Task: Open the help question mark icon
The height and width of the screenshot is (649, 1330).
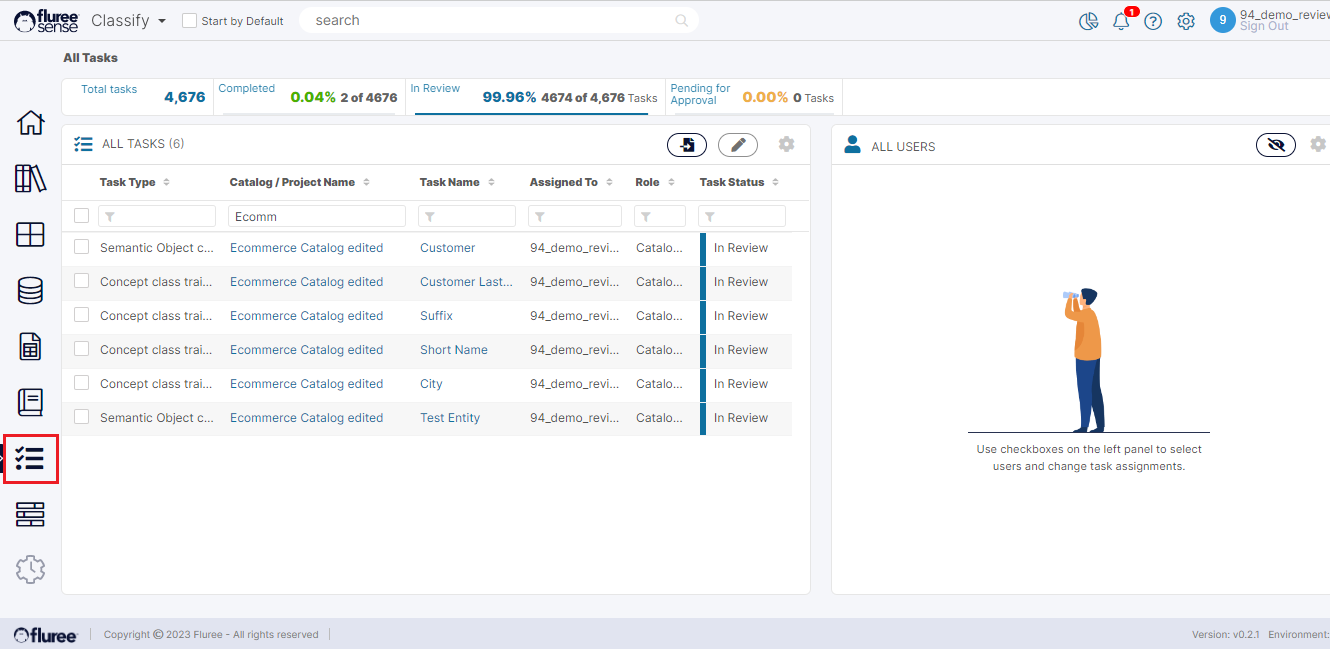Action: pyautogui.click(x=1153, y=21)
